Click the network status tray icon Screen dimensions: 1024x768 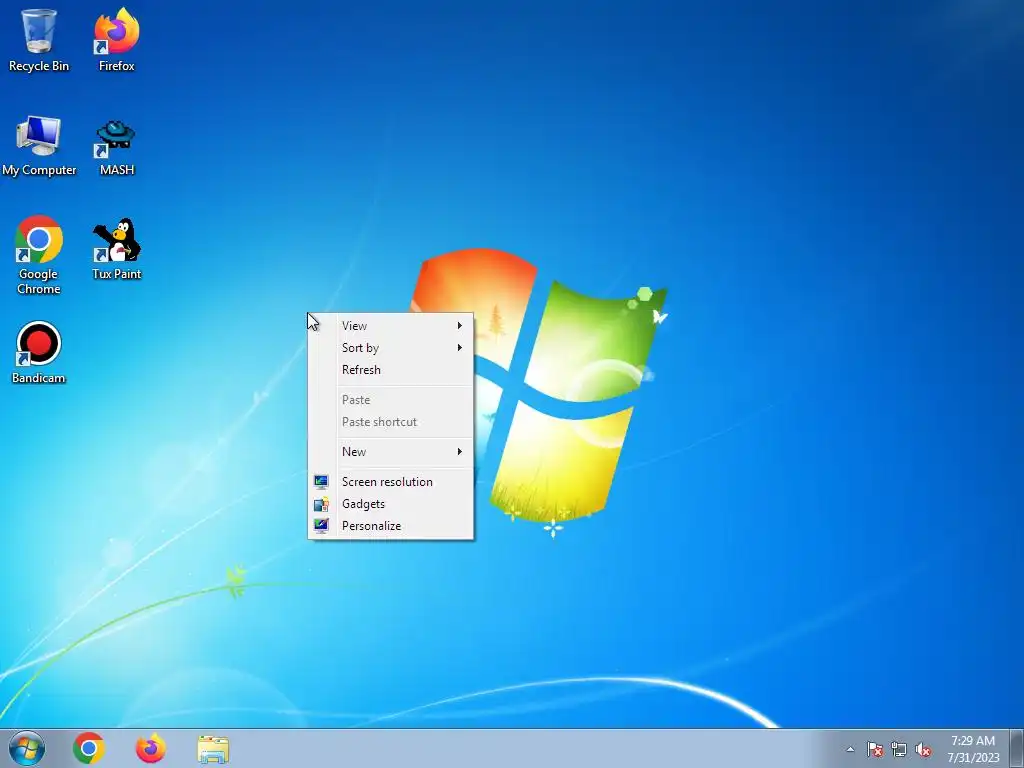pyautogui.click(x=899, y=749)
